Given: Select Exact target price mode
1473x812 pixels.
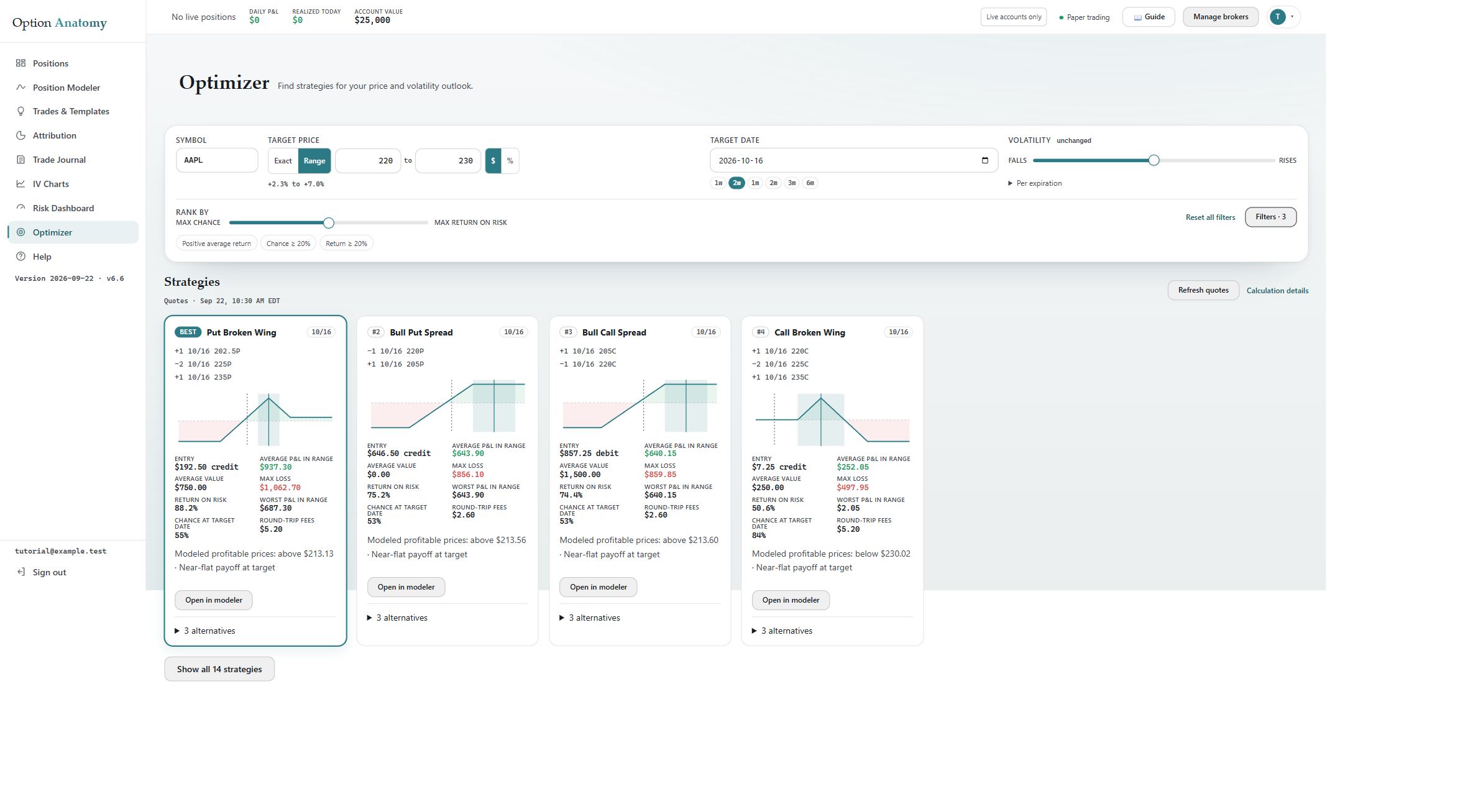Looking at the screenshot, I should (x=283, y=161).
